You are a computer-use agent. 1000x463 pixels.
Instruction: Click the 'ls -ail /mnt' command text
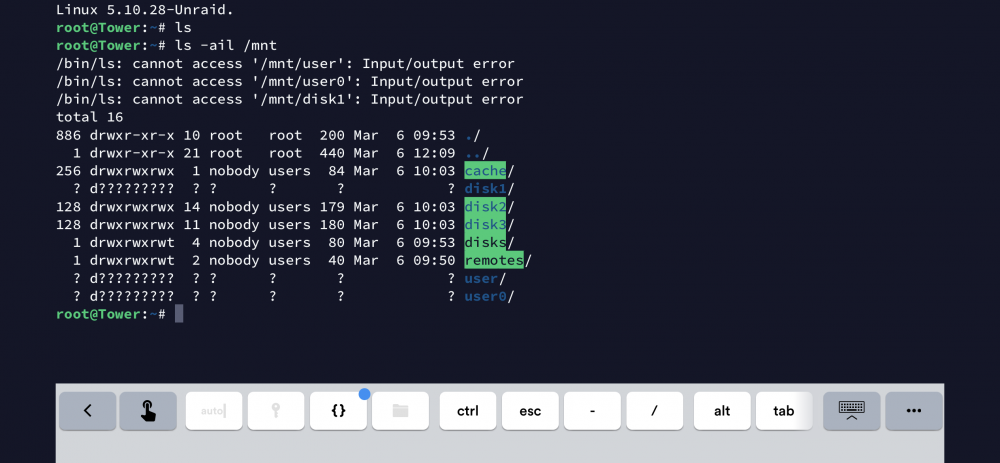pos(226,46)
